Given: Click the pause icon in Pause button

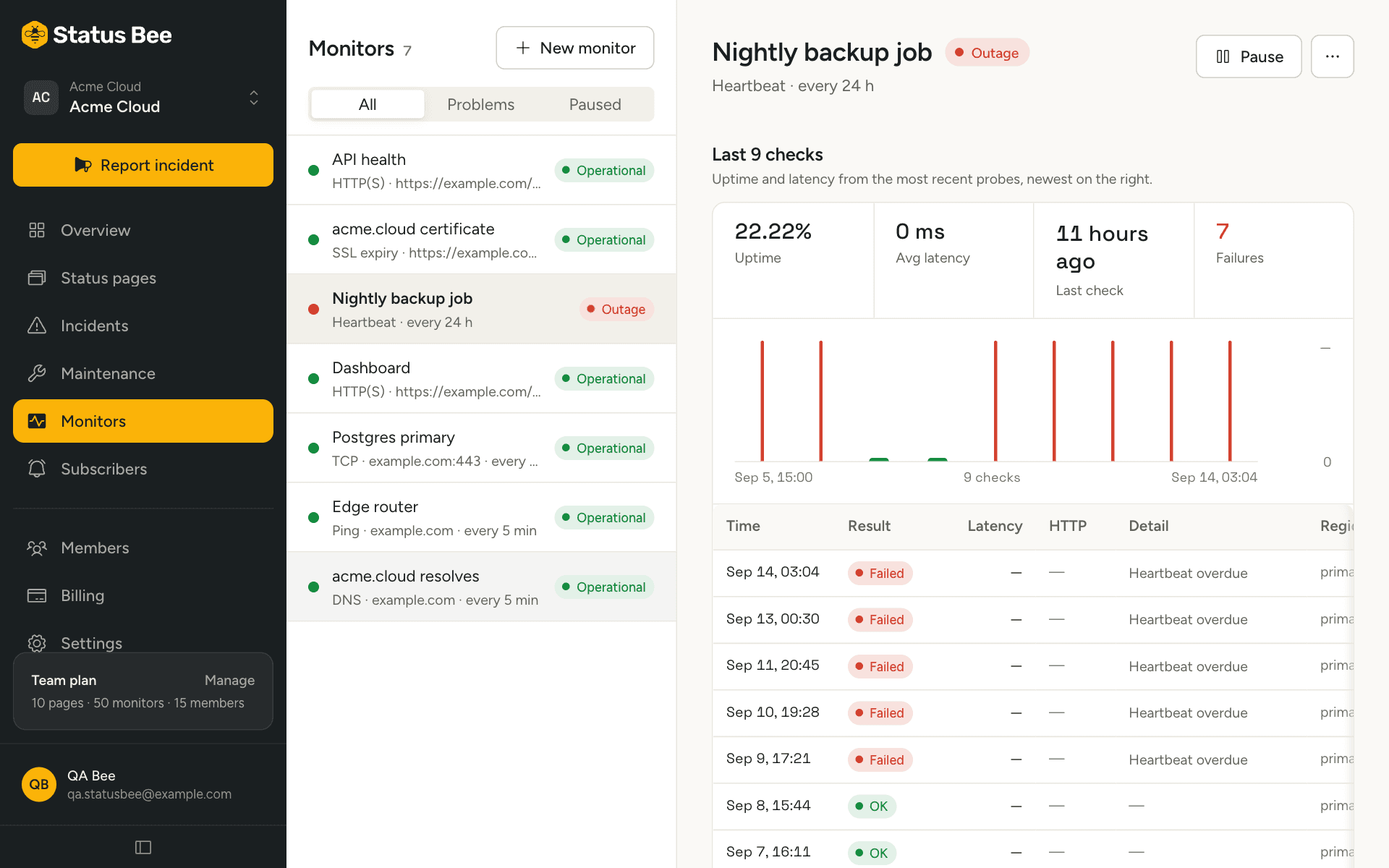Looking at the screenshot, I should point(1223,56).
